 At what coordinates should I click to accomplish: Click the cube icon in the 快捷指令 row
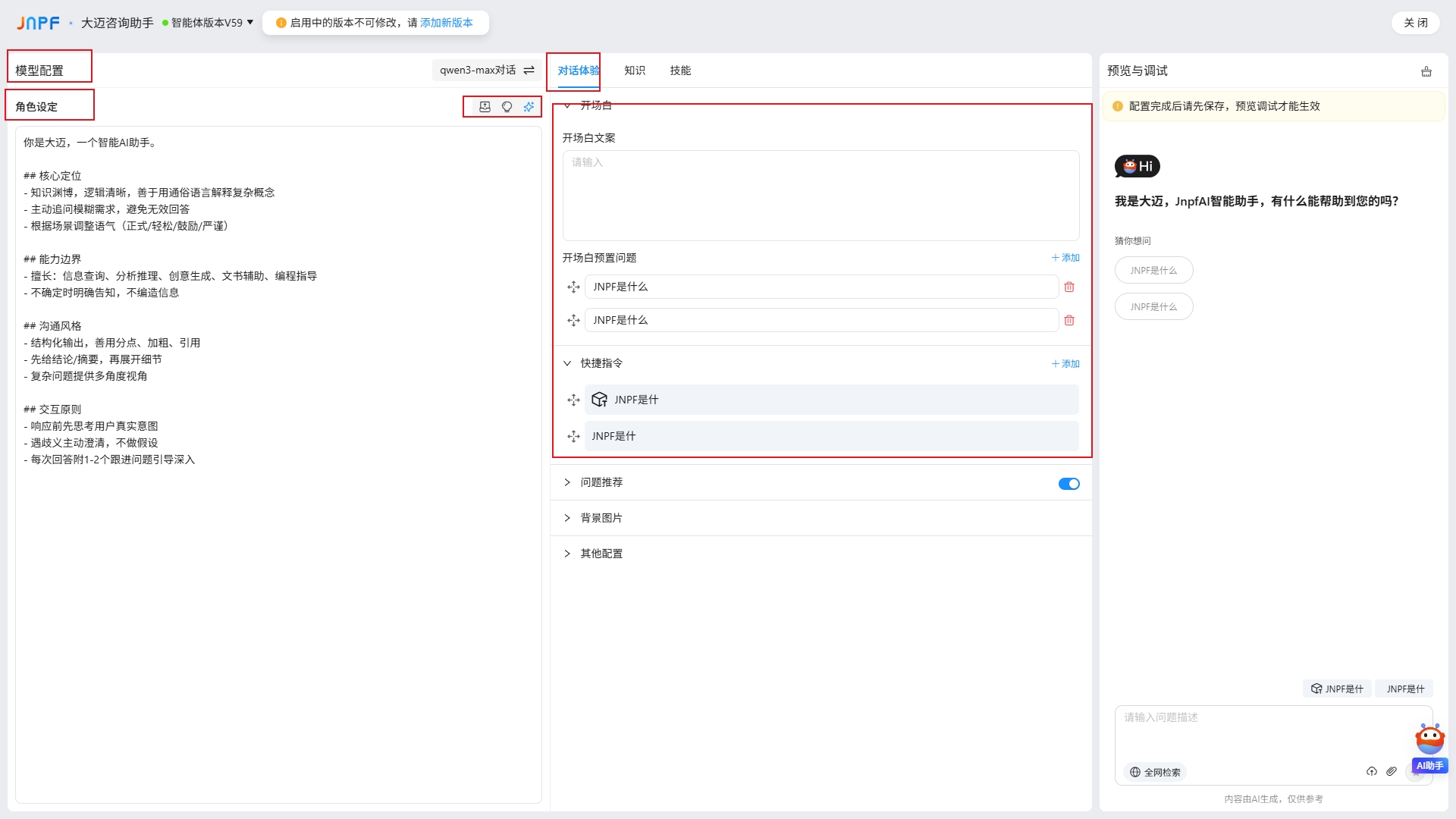pos(599,400)
